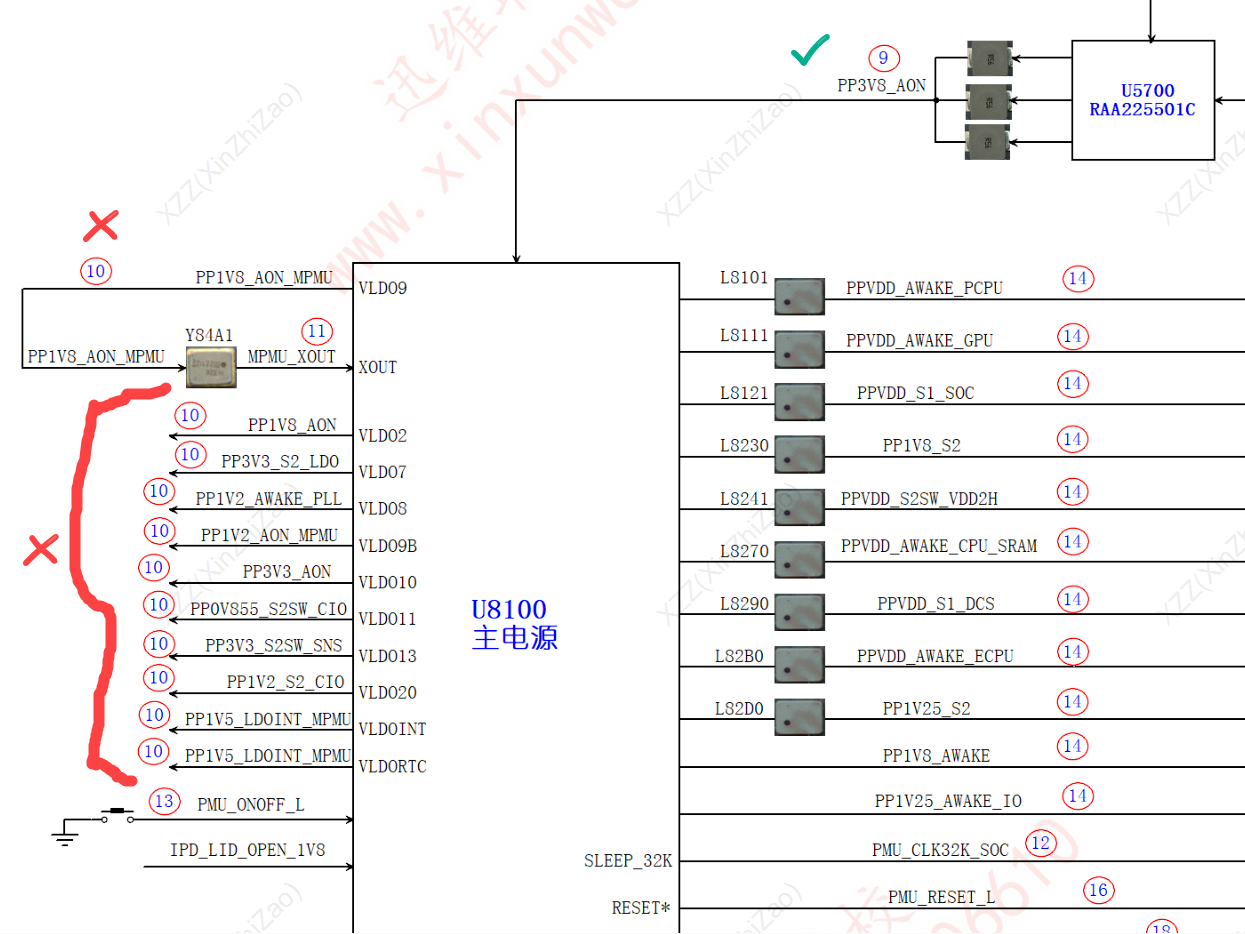Click the PPVDD_AWAKE_GPU rail label
This screenshot has width=1245, height=934.
920,341
